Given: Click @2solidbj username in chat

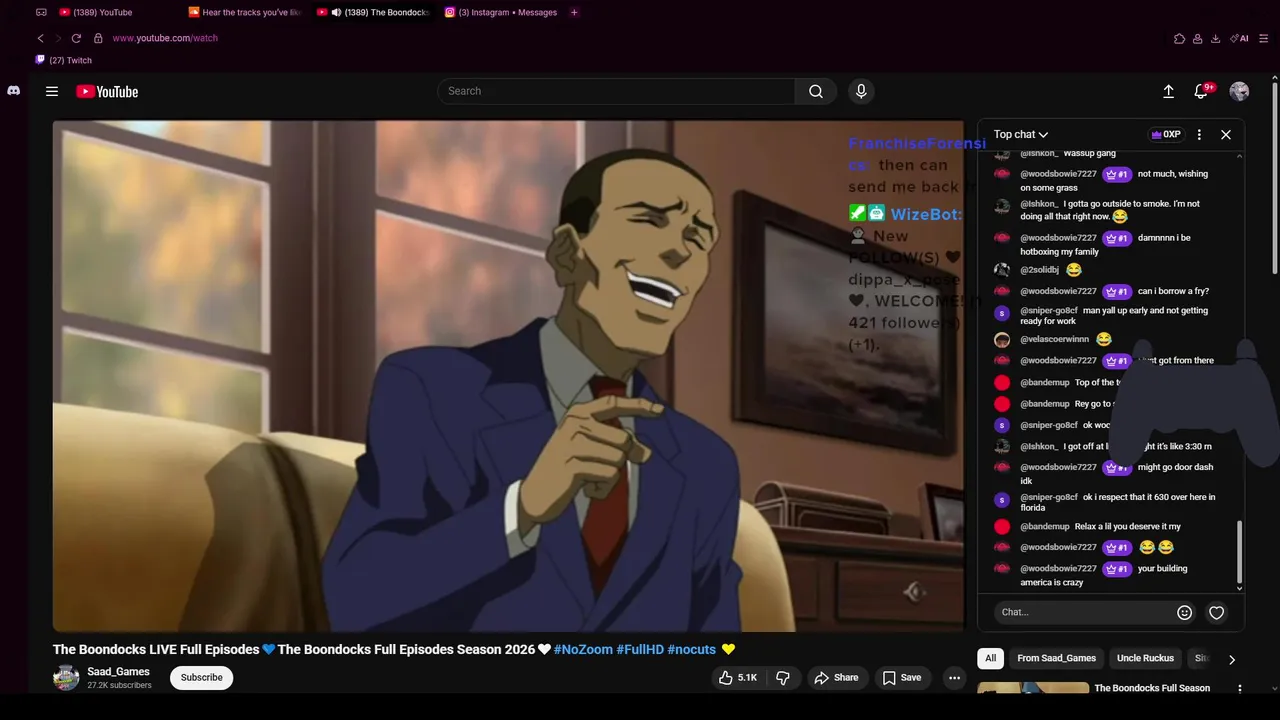Looking at the screenshot, I should pos(1039,270).
